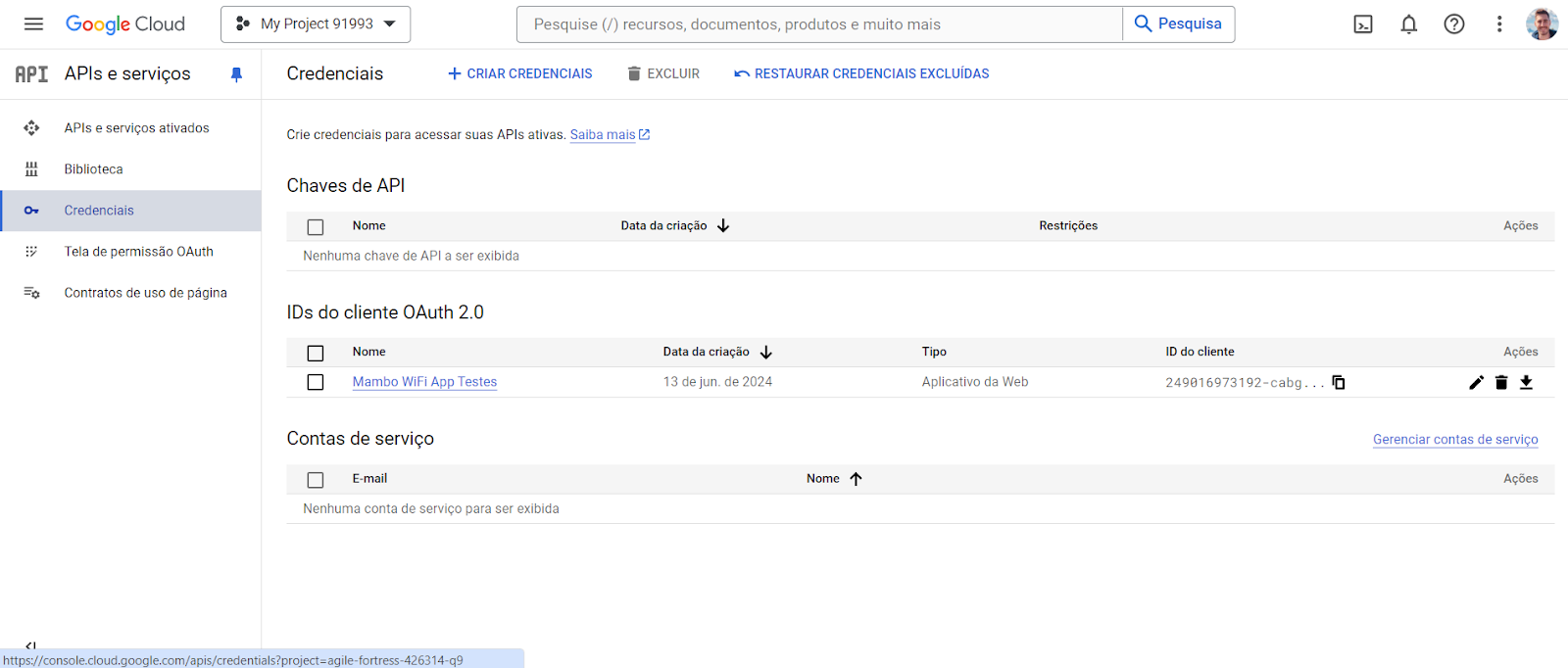The image size is (1568, 668).
Task: Open Mambo WiFi App Testes link
Action: (x=424, y=382)
